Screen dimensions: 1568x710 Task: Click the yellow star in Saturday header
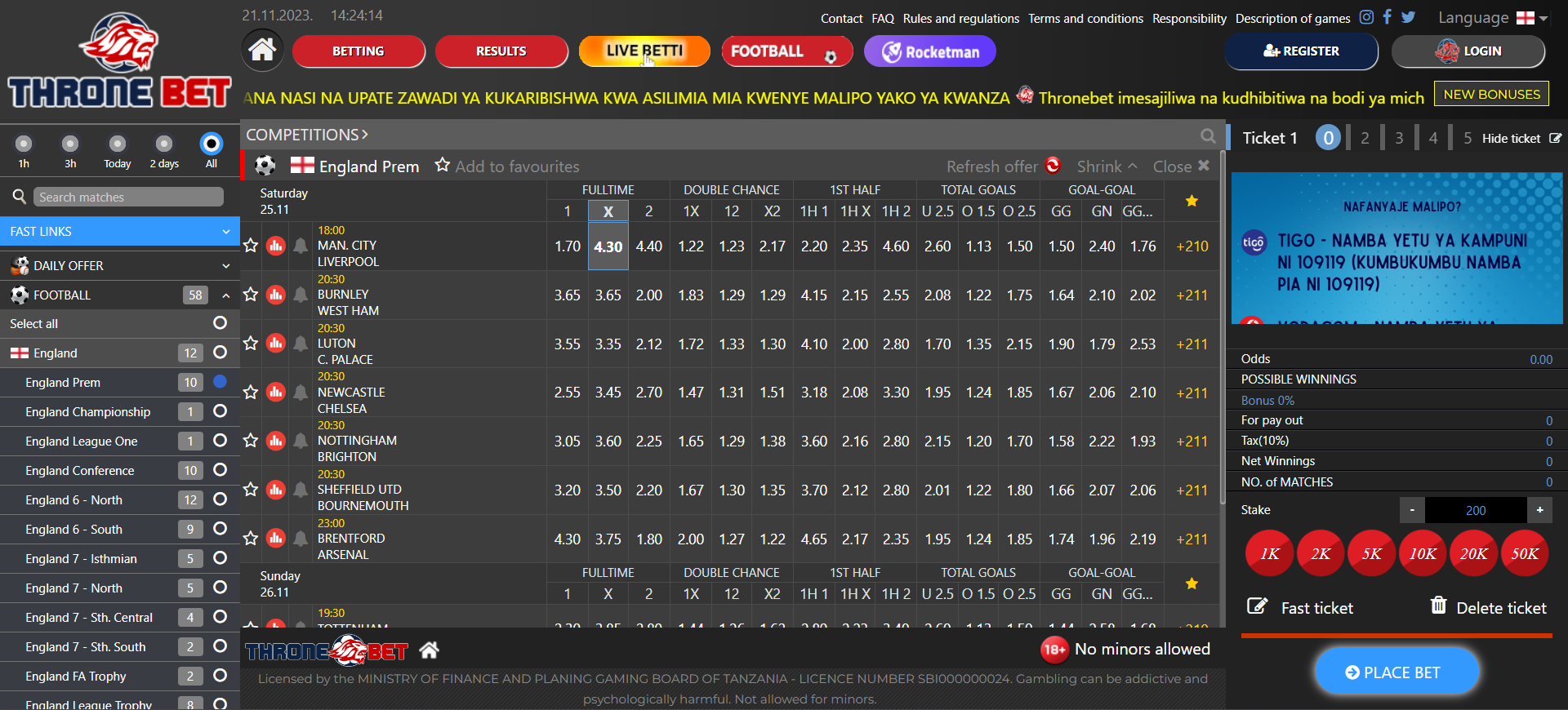(1192, 201)
